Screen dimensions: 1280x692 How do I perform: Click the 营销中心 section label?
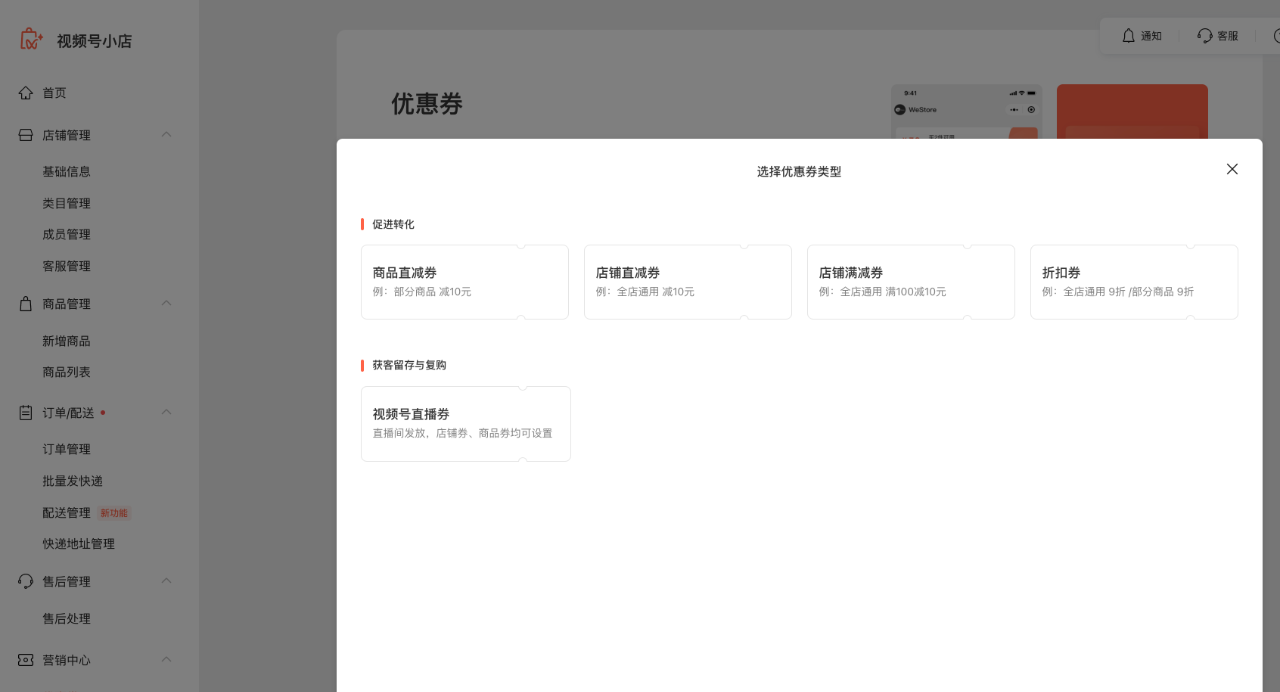click(66, 660)
